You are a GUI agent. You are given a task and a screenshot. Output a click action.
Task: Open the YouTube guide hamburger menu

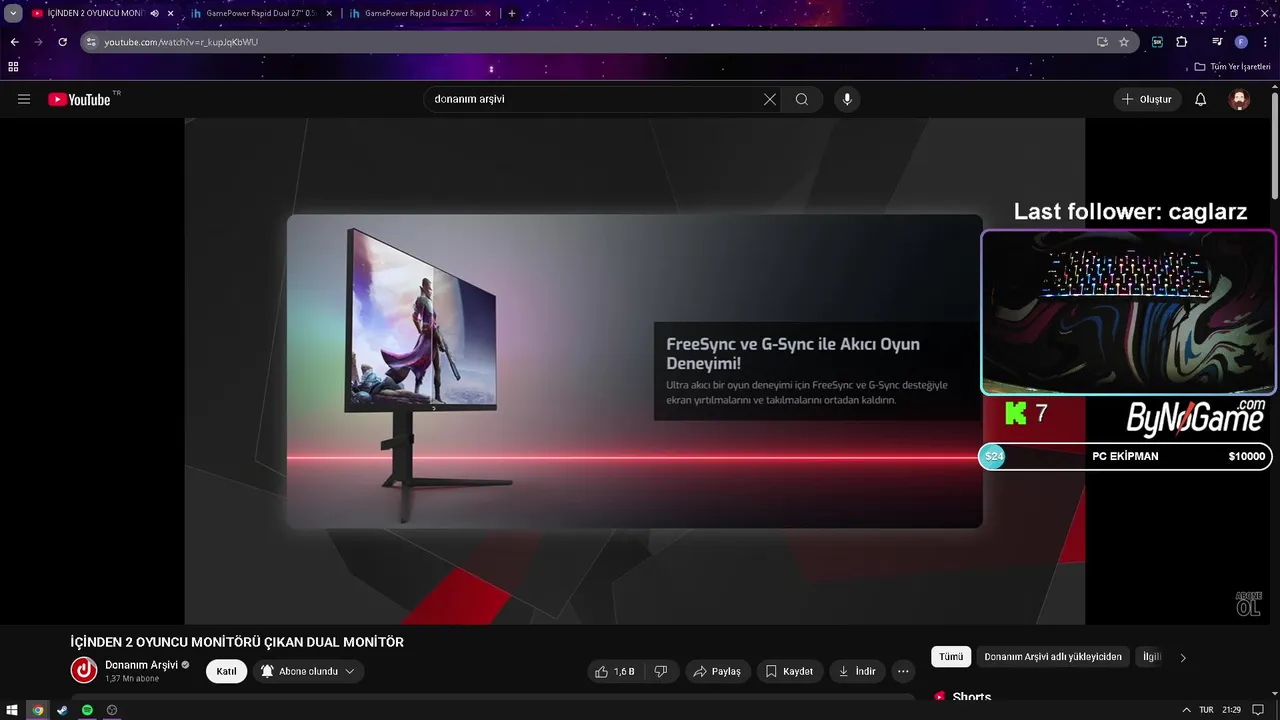tap(24, 99)
